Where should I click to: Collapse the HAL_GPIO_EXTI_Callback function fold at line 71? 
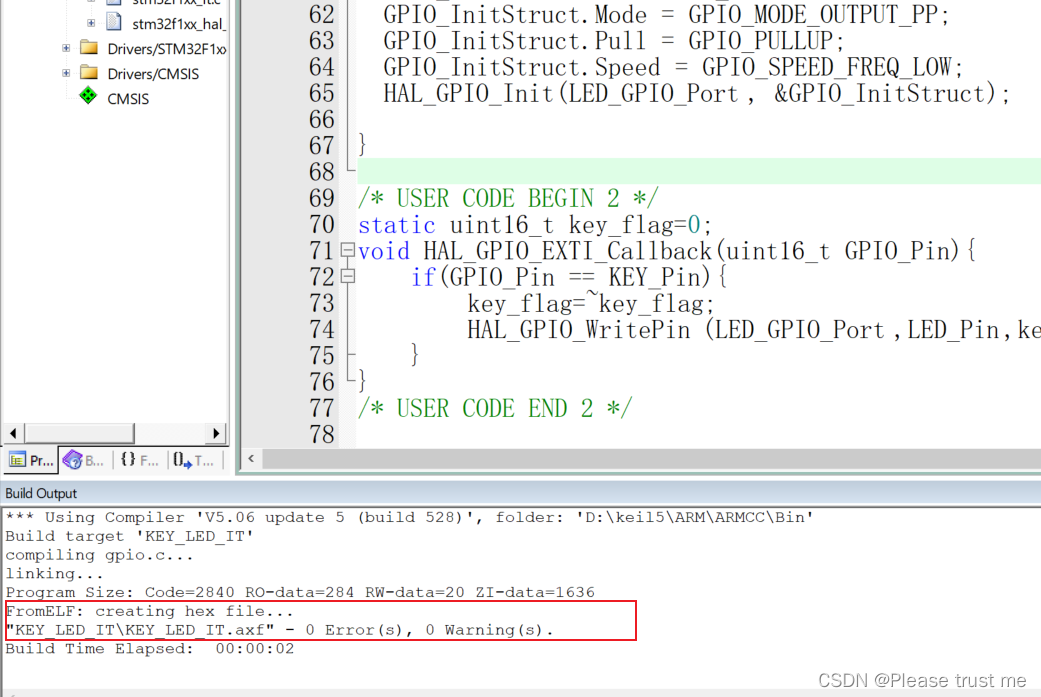coord(347,250)
